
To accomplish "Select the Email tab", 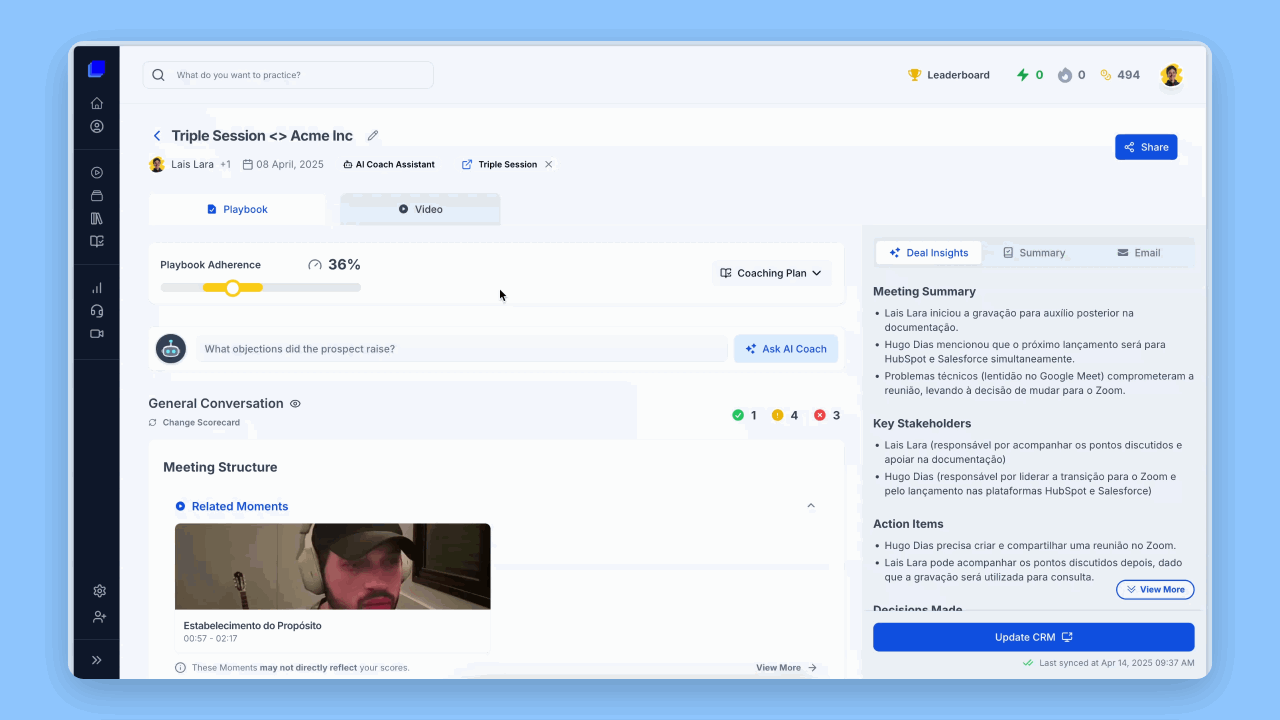I will coord(1139,253).
